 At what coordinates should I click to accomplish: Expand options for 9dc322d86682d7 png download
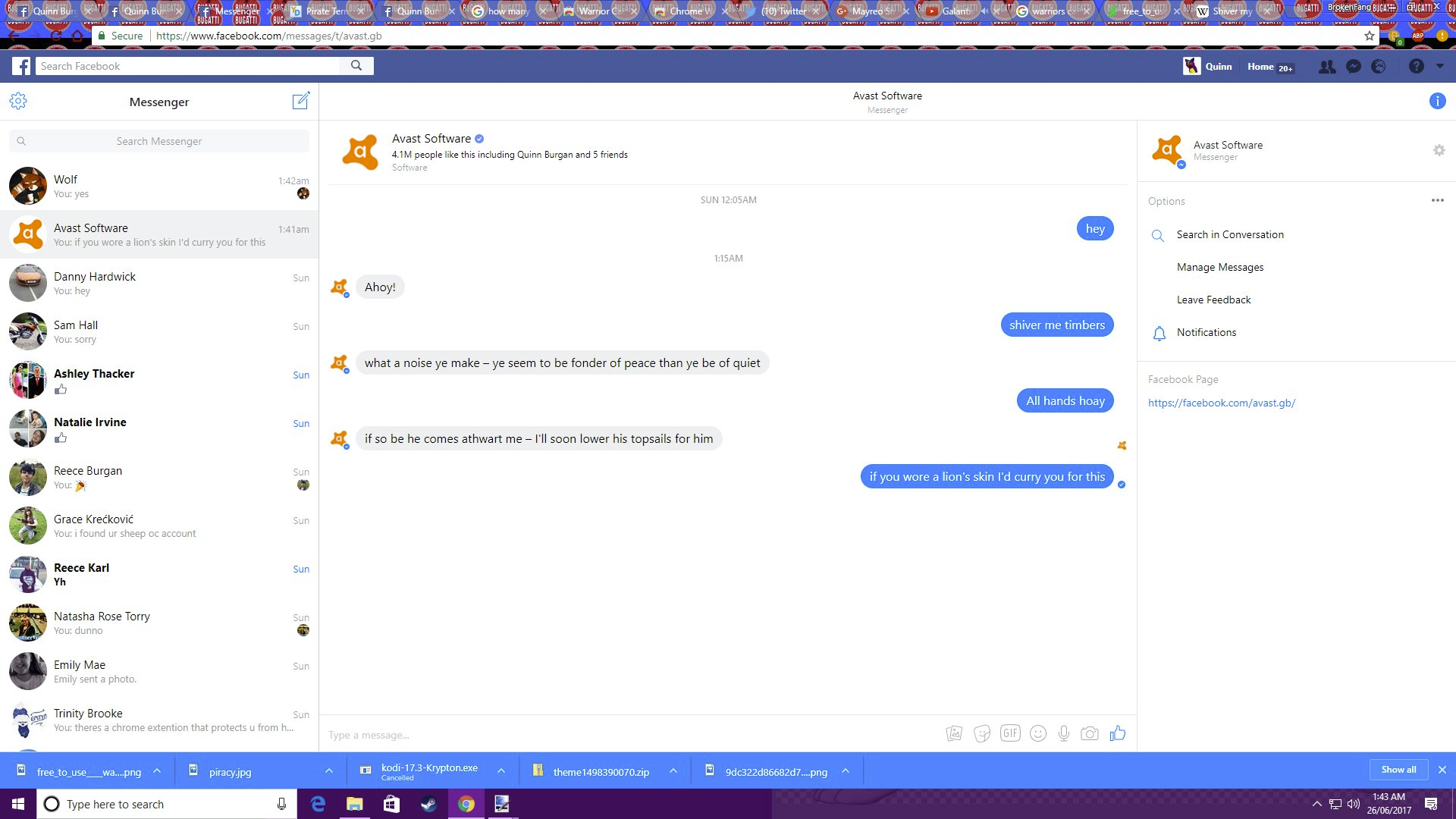[x=846, y=770]
